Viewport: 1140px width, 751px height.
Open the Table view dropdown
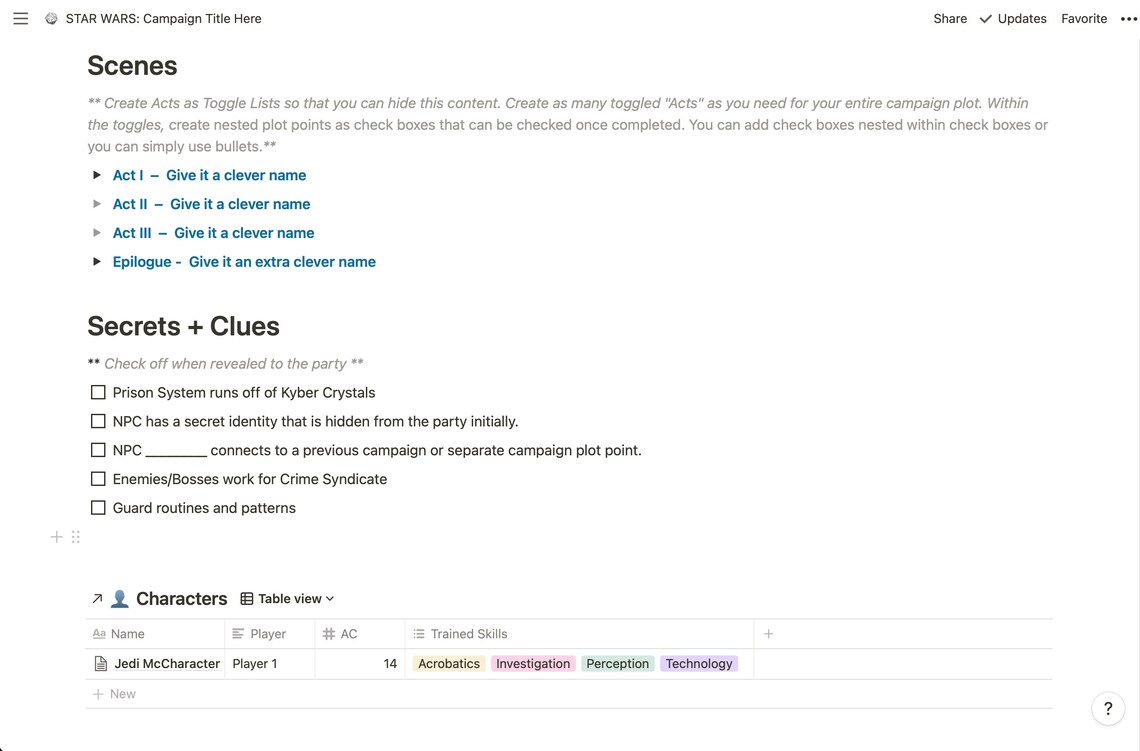coord(287,598)
